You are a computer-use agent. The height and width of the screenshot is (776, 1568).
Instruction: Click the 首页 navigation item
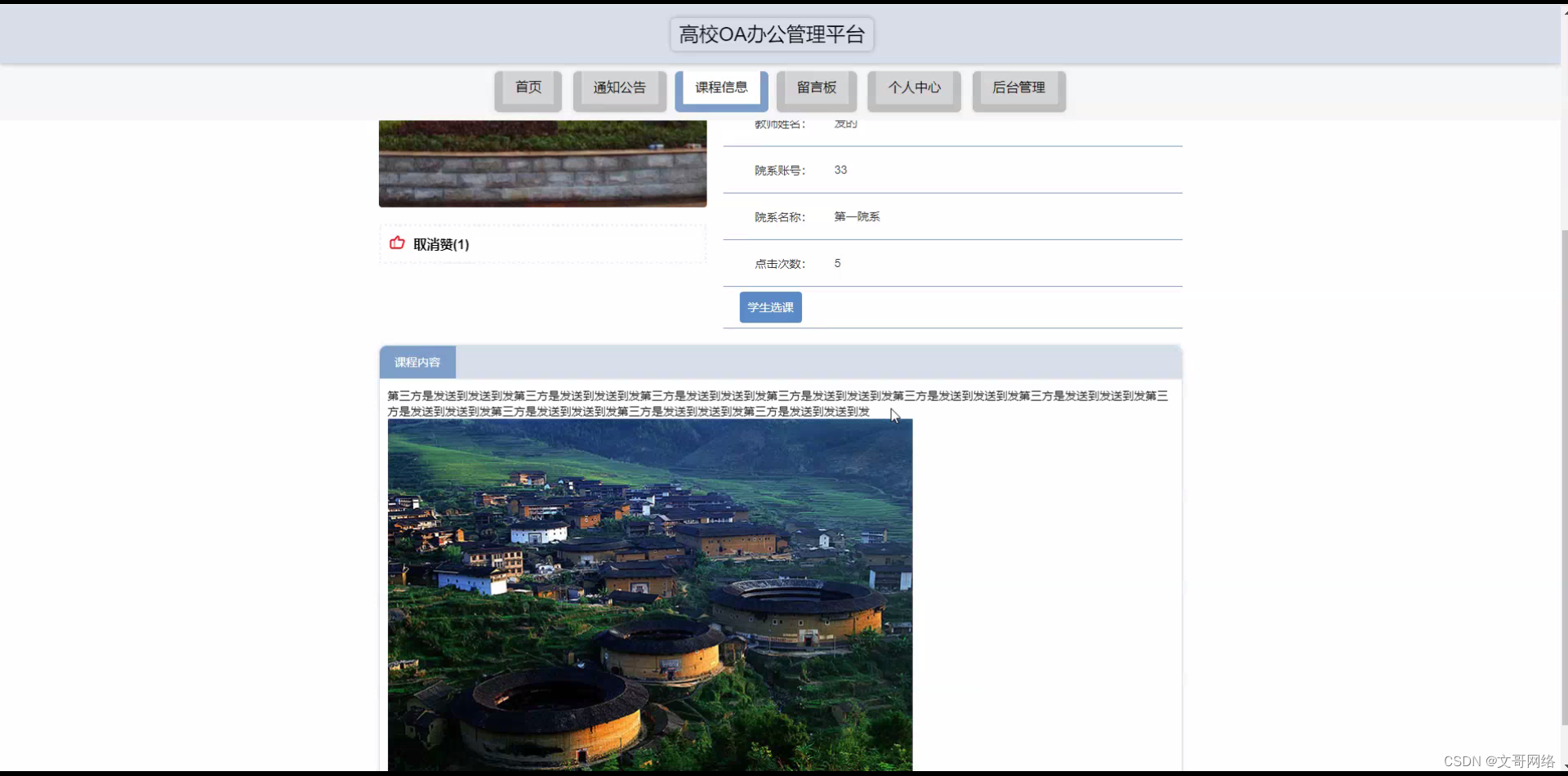tap(527, 87)
